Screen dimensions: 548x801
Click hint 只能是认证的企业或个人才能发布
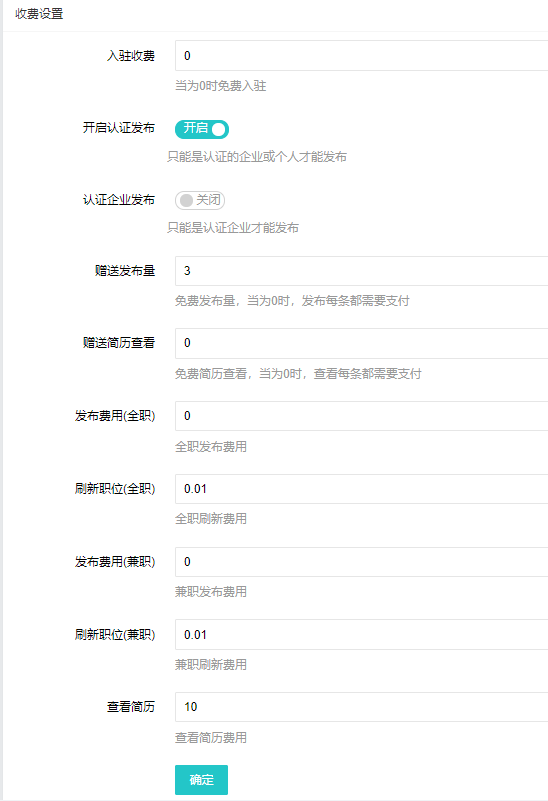(257, 157)
